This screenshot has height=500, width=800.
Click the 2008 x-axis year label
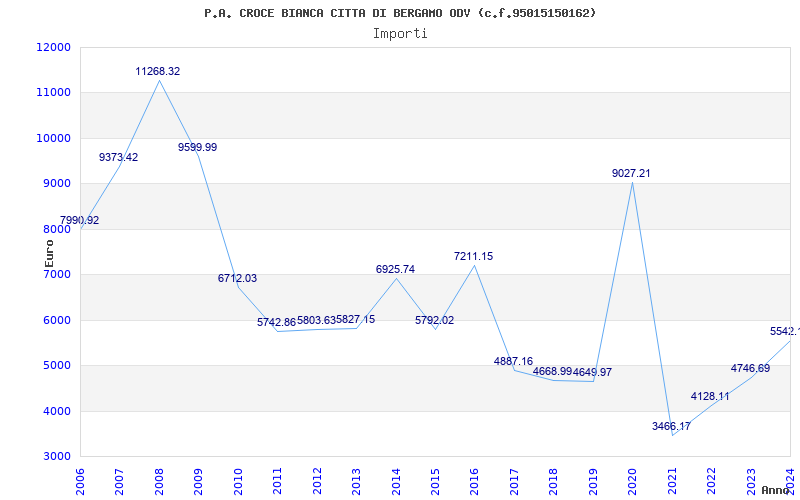[159, 481]
